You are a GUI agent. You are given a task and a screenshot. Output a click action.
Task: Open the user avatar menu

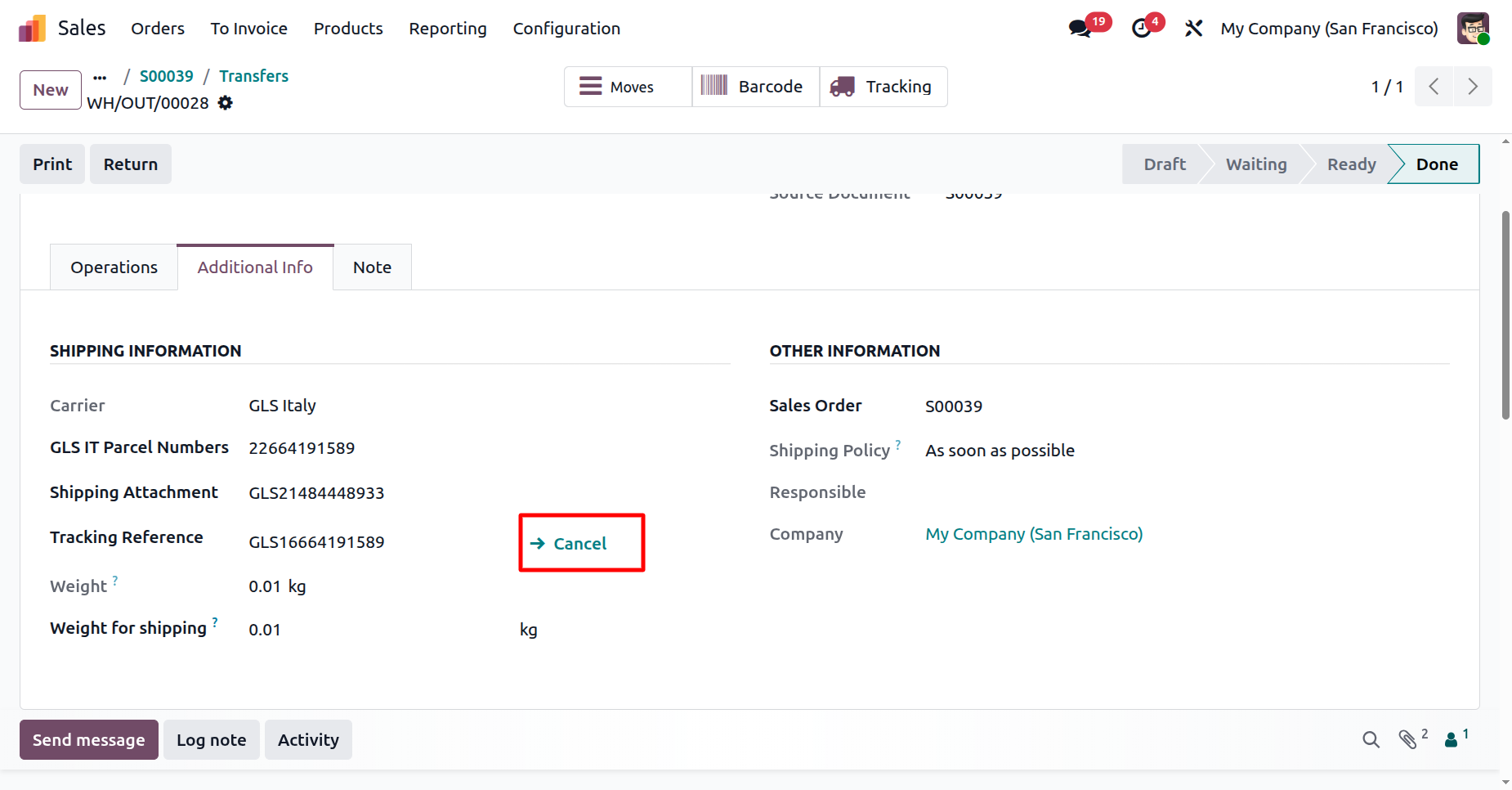[x=1473, y=29]
